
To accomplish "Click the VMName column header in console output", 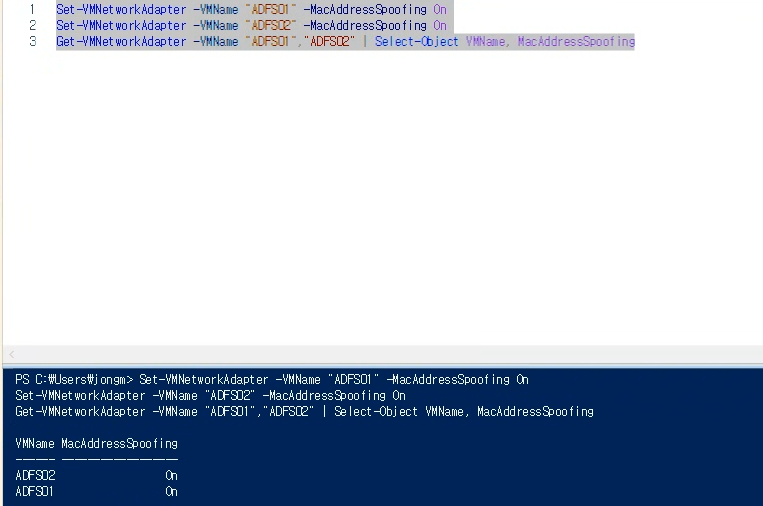I will pyautogui.click(x=35, y=444).
